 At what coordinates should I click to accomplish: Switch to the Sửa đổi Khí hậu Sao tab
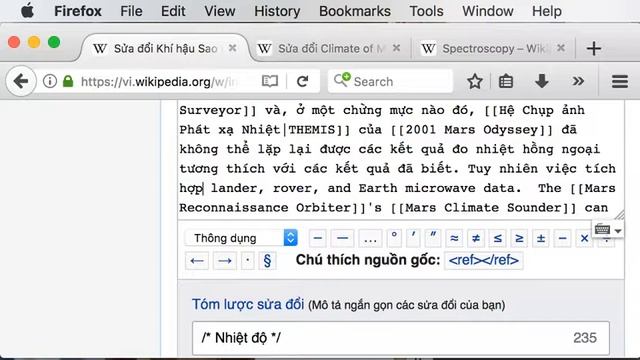coord(163,49)
